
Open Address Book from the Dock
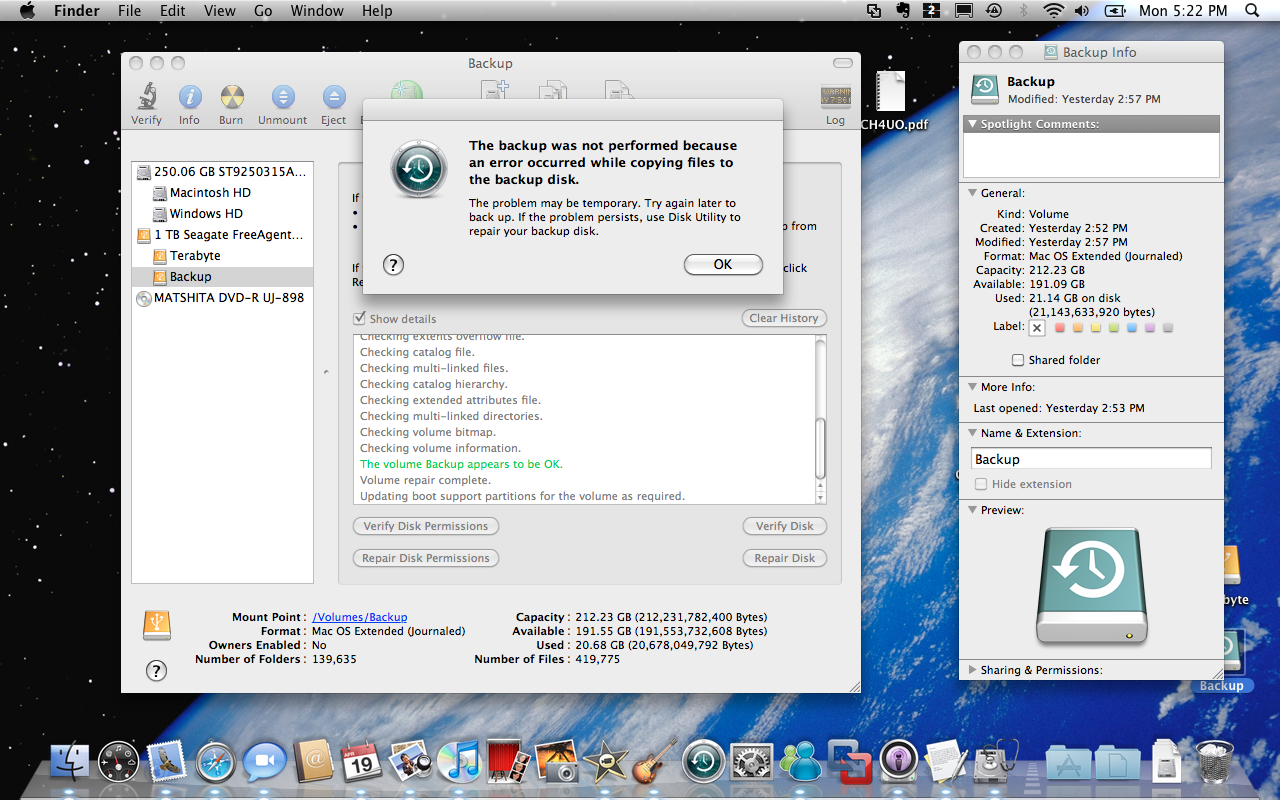tap(313, 762)
